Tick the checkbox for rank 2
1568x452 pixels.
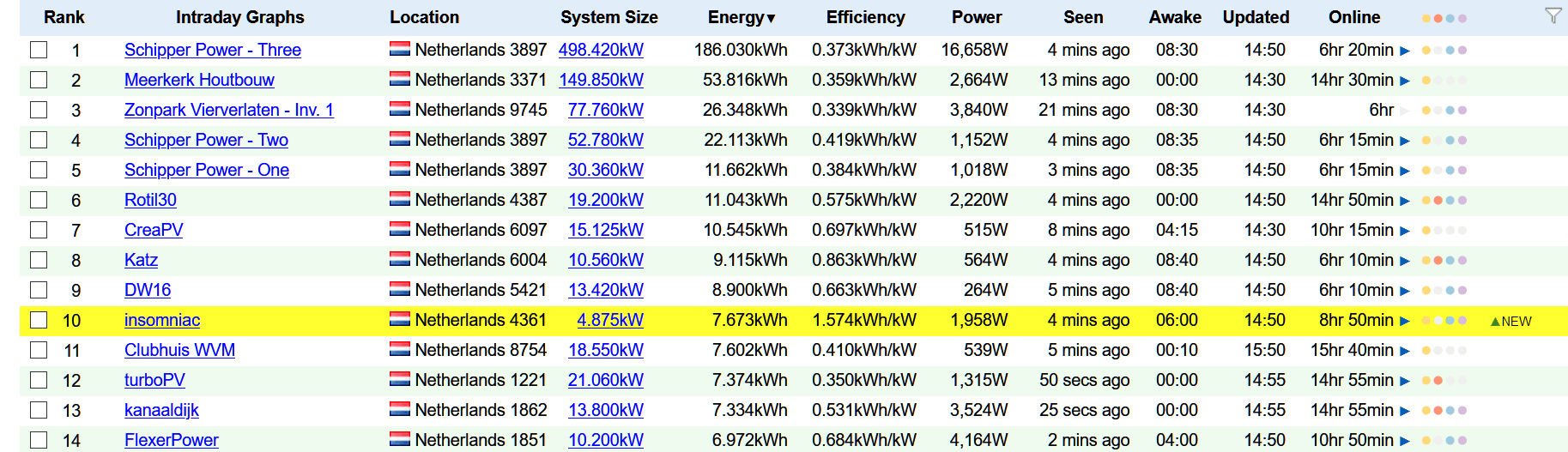[39, 80]
